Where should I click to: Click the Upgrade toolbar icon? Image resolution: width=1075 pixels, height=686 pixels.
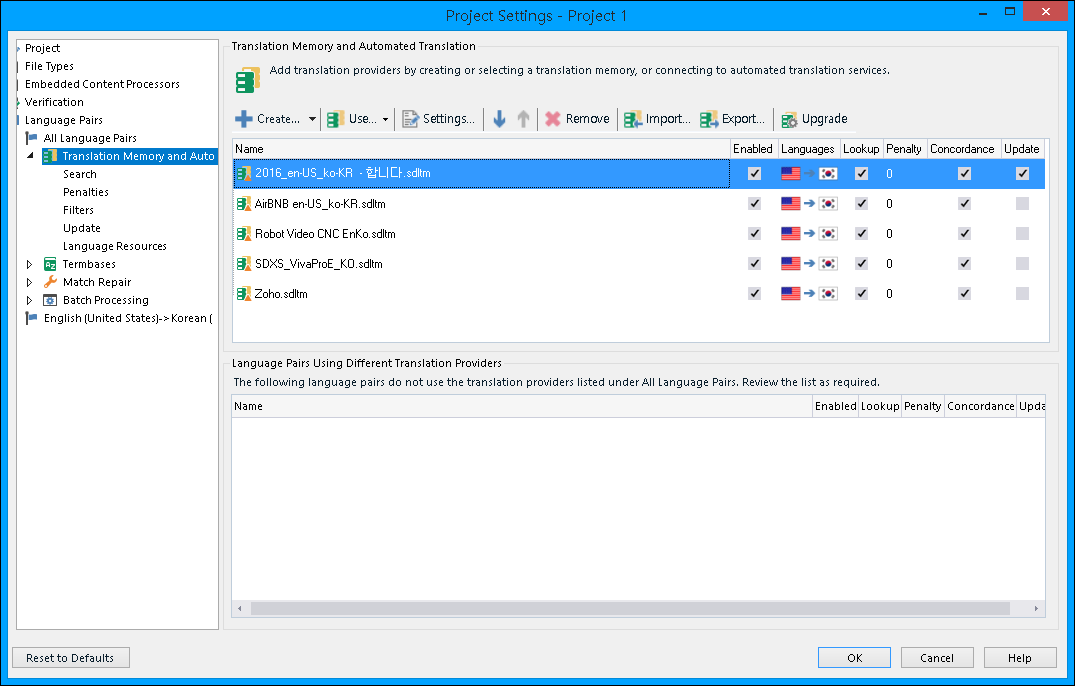(789, 119)
